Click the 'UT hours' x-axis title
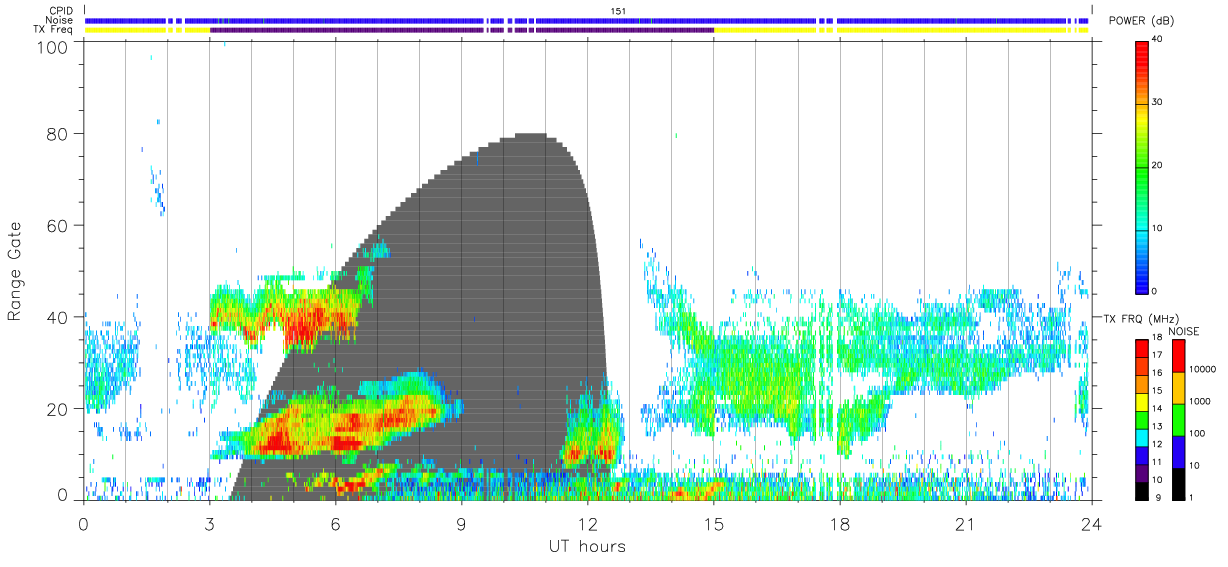 587,546
